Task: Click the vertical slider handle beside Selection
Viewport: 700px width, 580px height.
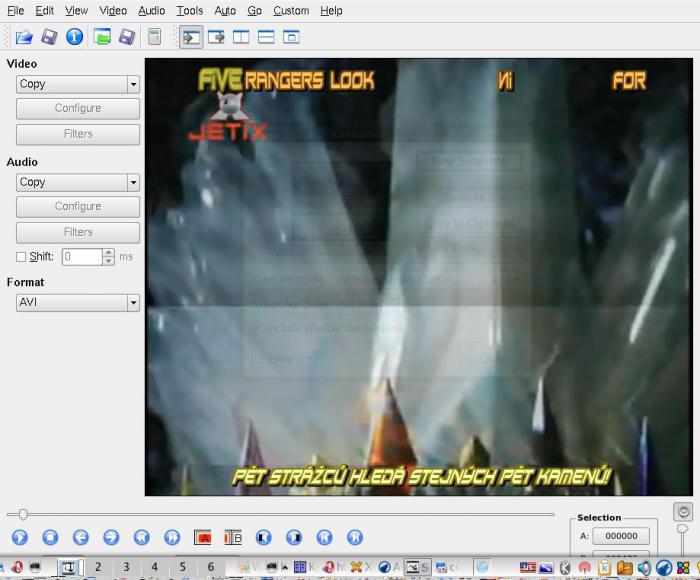Action: pyautogui.click(x=683, y=529)
